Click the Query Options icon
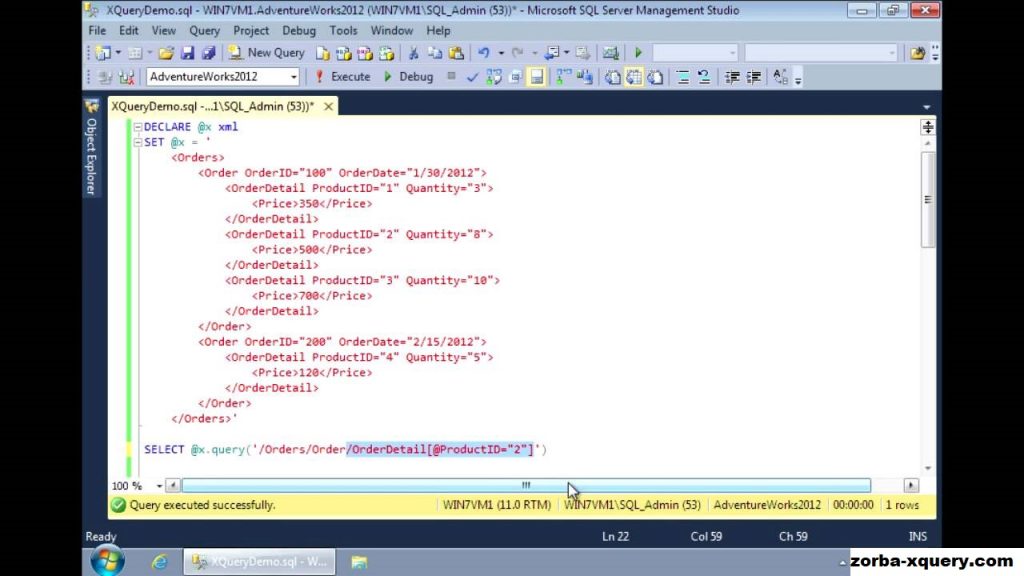 pos(515,77)
